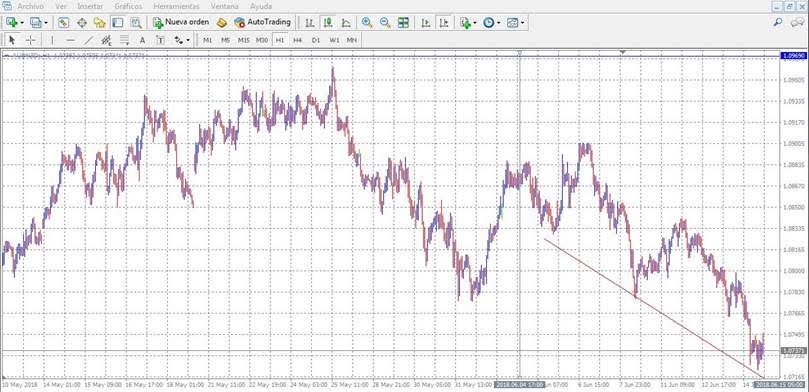Switch the chart to bar chart style

pos(310,23)
